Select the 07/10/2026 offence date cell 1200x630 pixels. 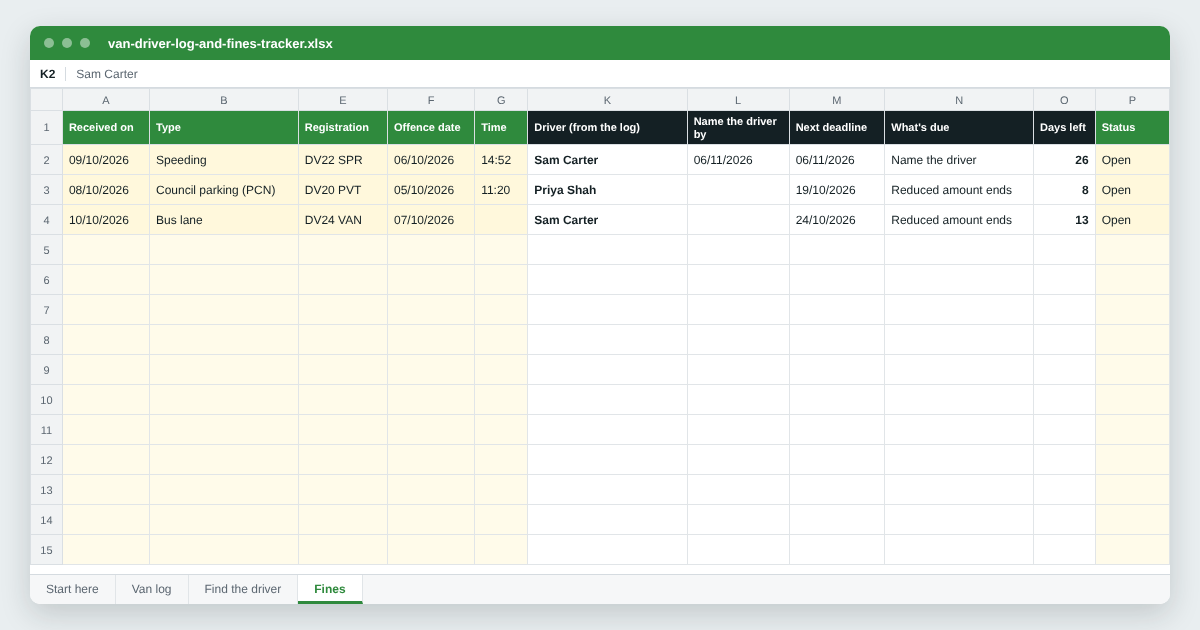[431, 220]
